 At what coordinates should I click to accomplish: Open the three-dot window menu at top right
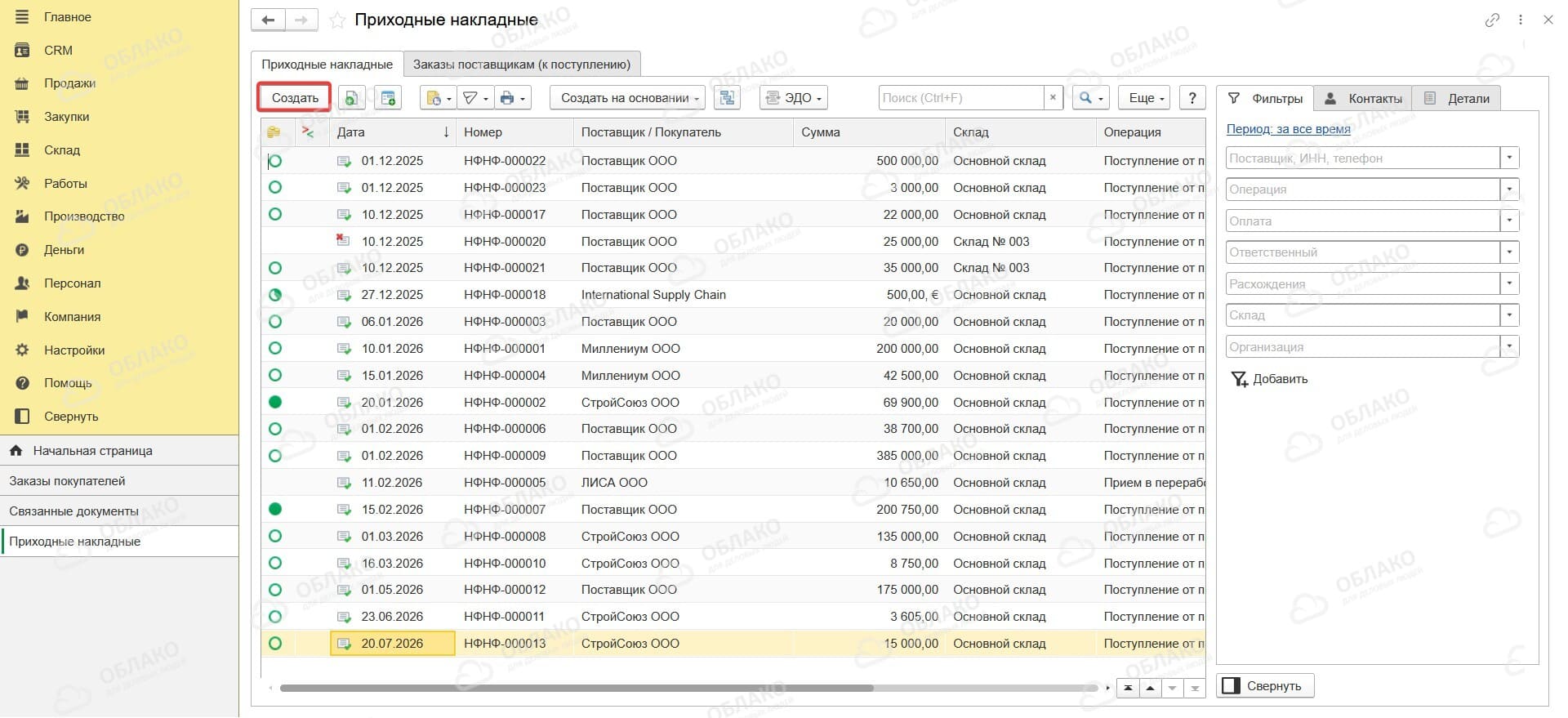[x=1521, y=20]
